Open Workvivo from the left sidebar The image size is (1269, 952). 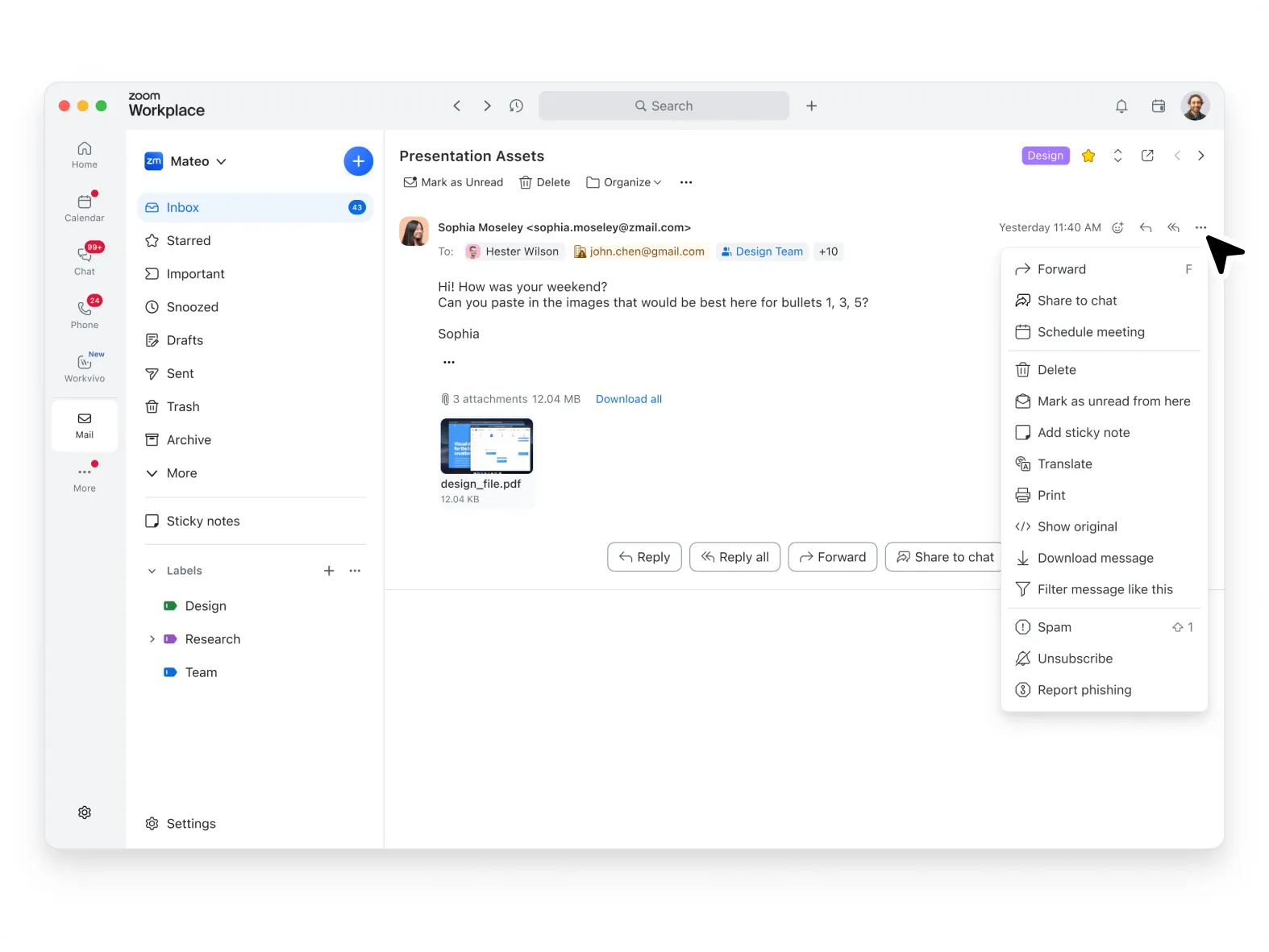85,367
